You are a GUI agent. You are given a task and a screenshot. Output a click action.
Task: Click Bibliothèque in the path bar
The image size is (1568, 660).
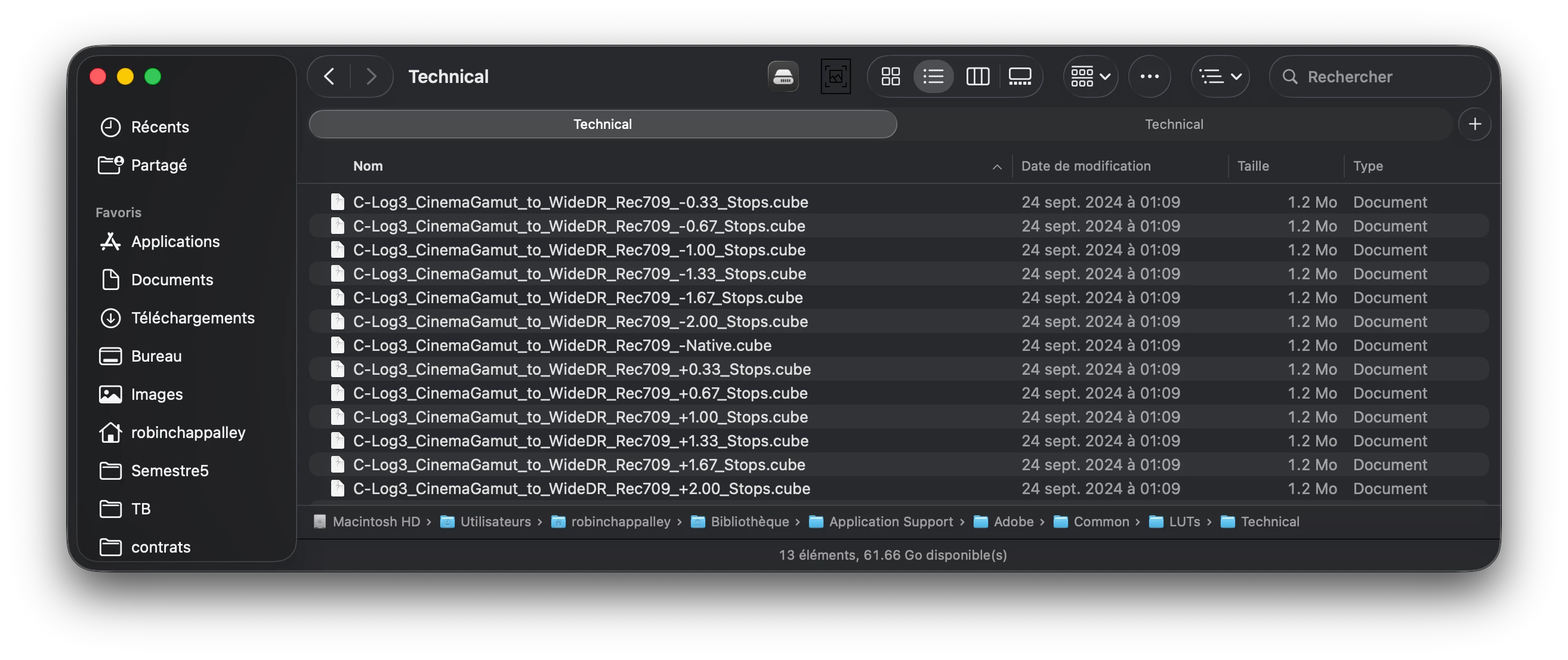740,522
